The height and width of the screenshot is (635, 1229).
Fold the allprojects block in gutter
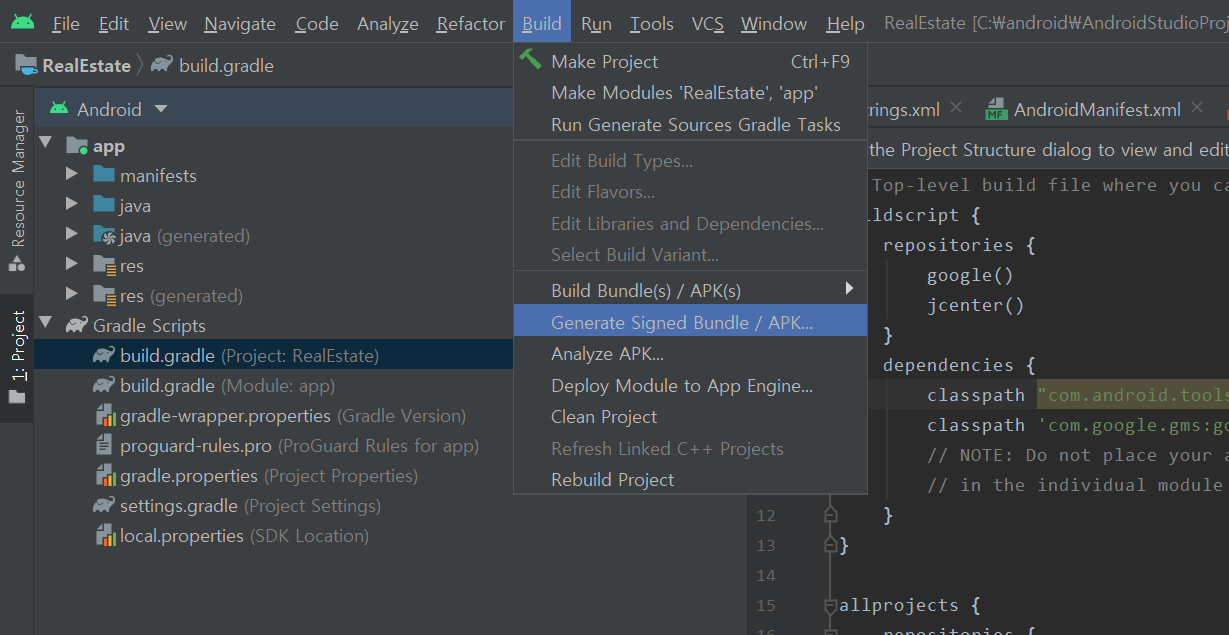pyautogui.click(x=829, y=605)
